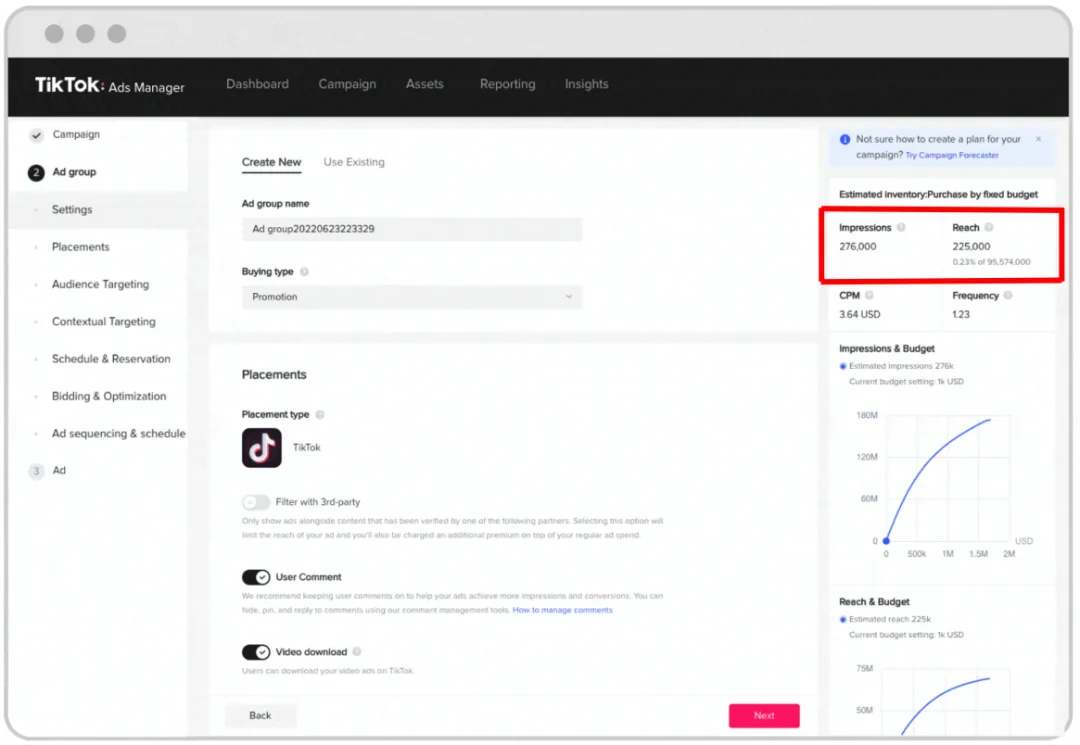Viewport: 1080px width, 745px height.
Task: Open the Campaign top navigation menu
Action: click(347, 84)
